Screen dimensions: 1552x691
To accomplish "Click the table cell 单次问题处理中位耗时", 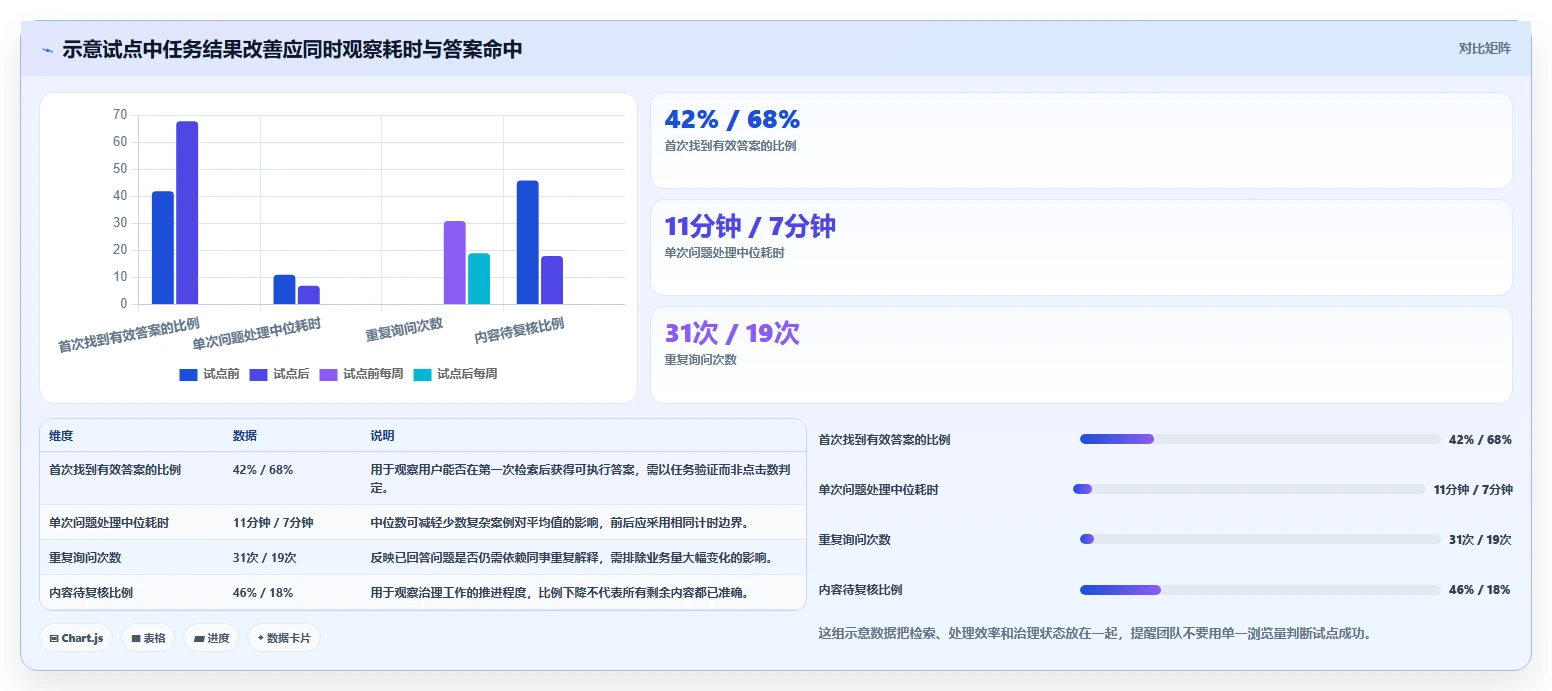I will click(x=109, y=522).
